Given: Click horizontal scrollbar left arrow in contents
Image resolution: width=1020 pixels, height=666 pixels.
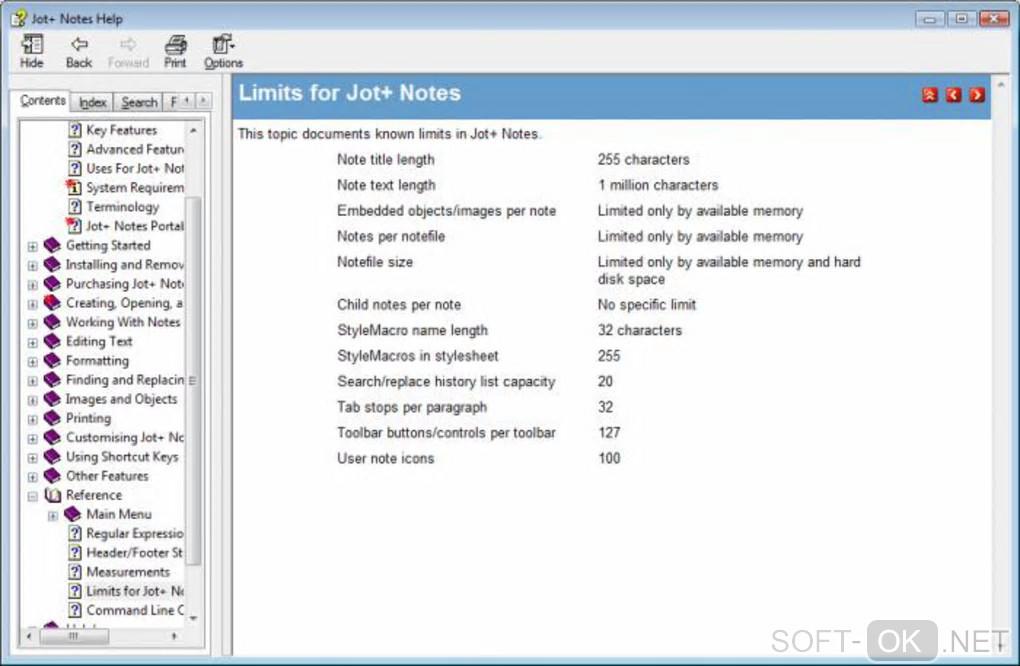Looking at the screenshot, I should [x=29, y=636].
